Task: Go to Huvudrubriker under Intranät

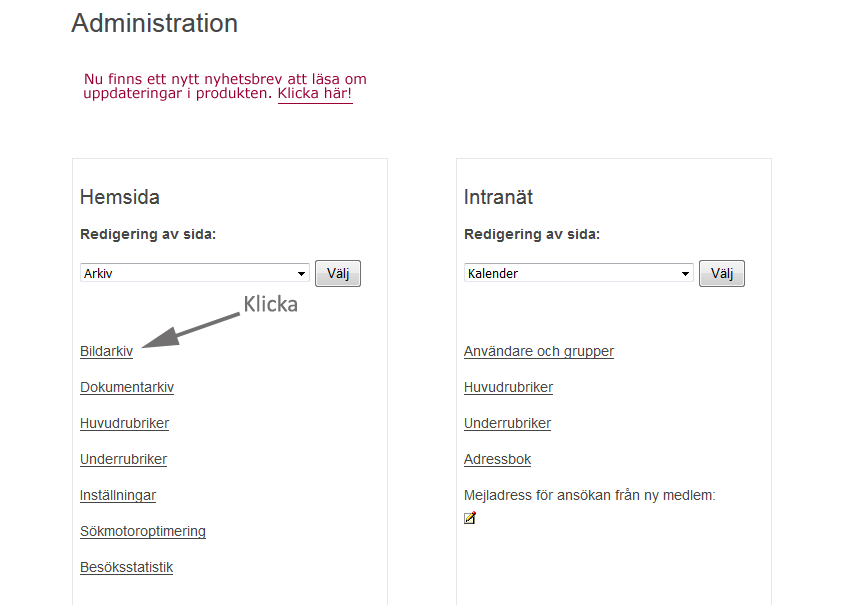Action: 509,388
